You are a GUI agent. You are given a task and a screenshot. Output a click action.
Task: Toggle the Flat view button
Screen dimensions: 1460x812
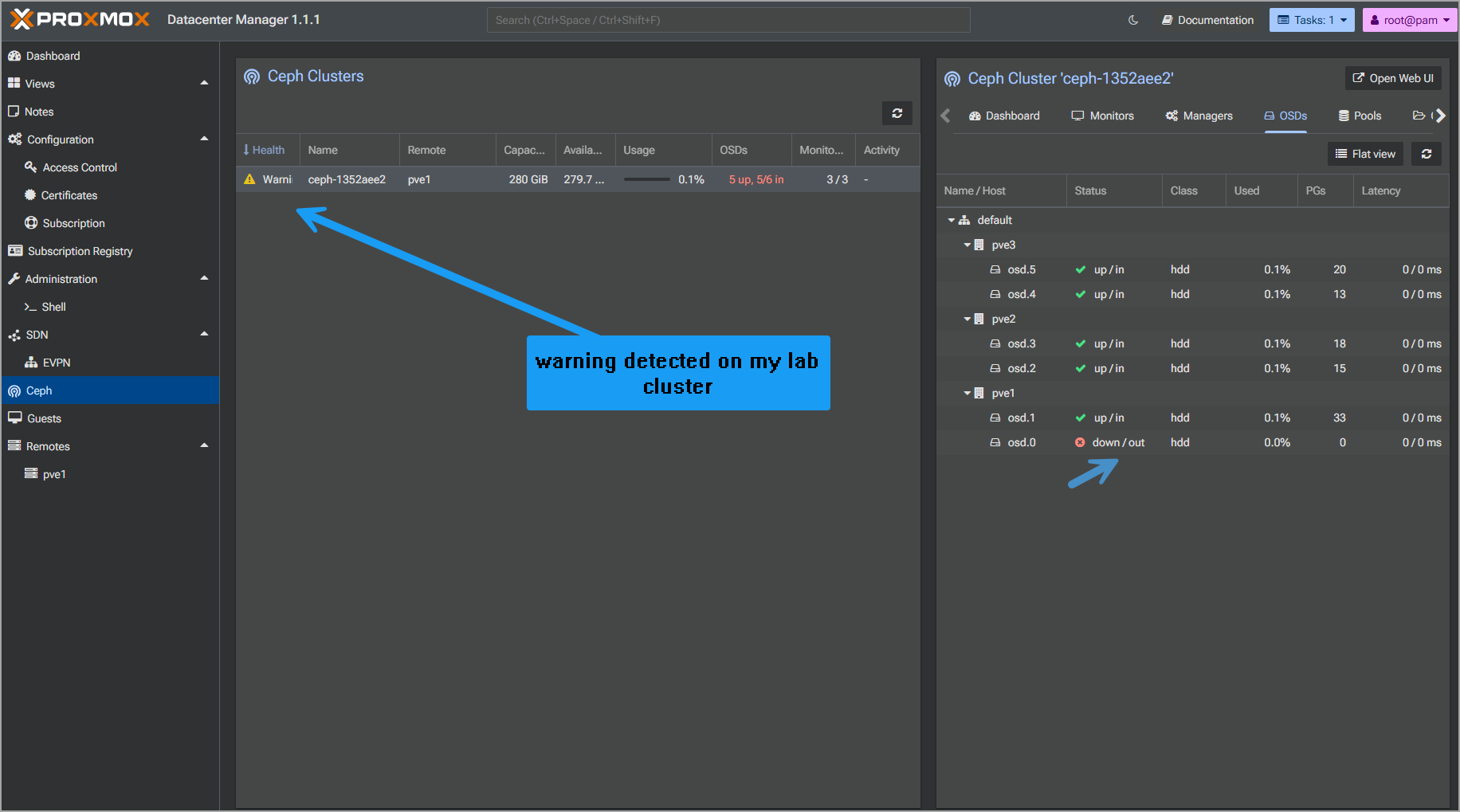pos(1365,154)
